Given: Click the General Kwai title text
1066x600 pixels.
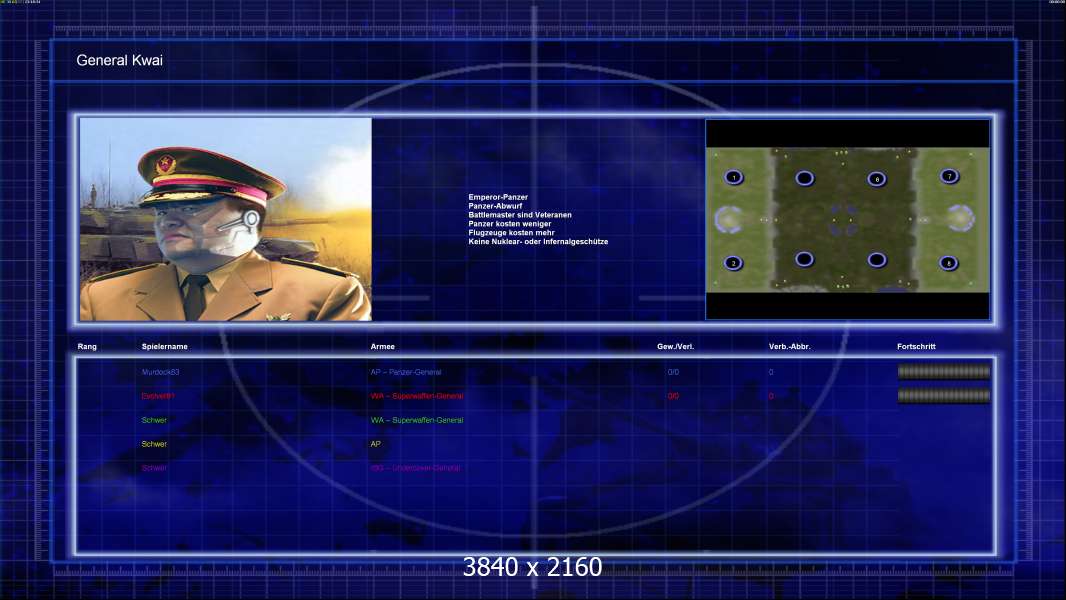Looking at the screenshot, I should pos(120,60).
